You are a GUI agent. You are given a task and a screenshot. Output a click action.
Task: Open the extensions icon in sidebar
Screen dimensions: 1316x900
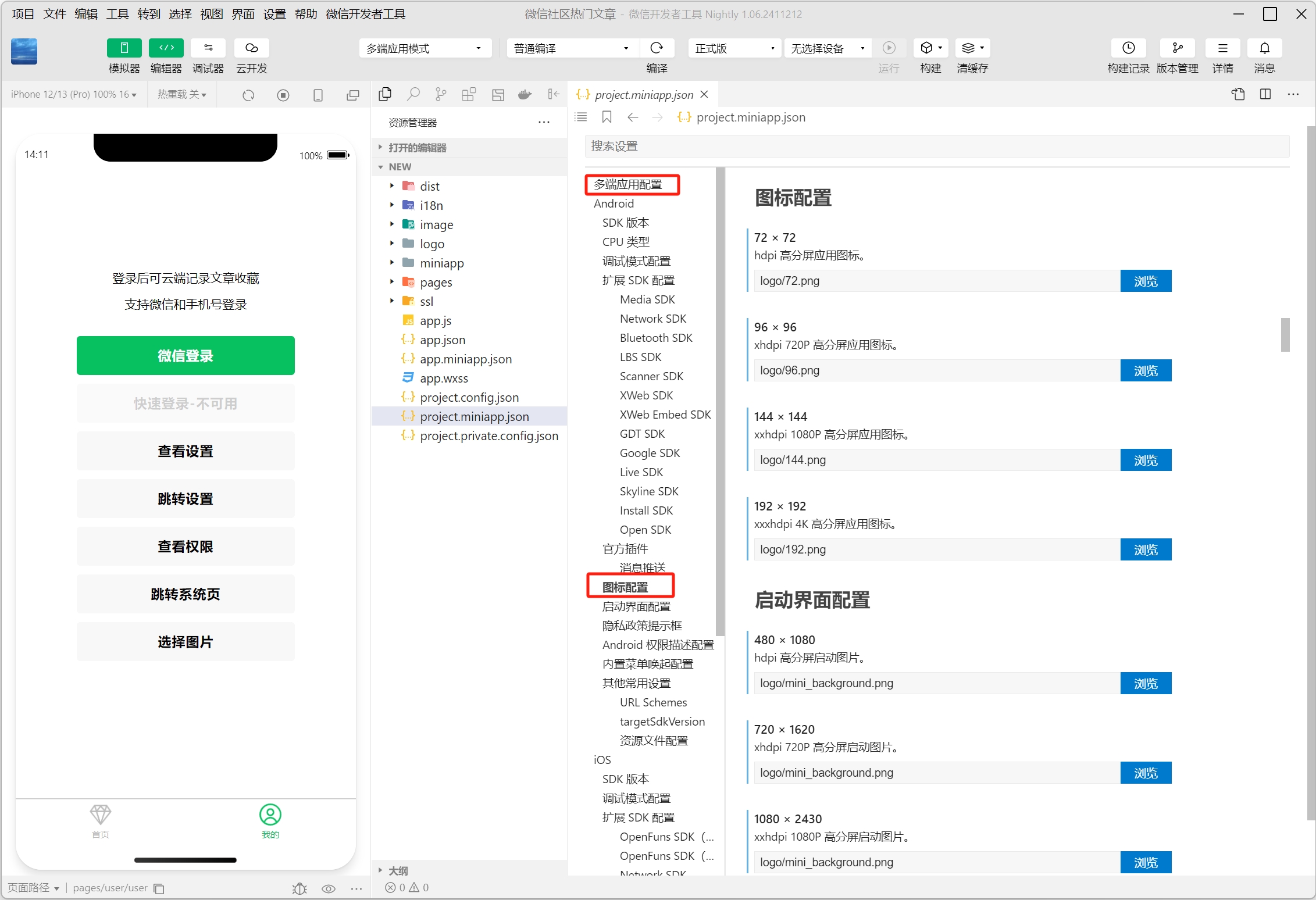point(469,94)
